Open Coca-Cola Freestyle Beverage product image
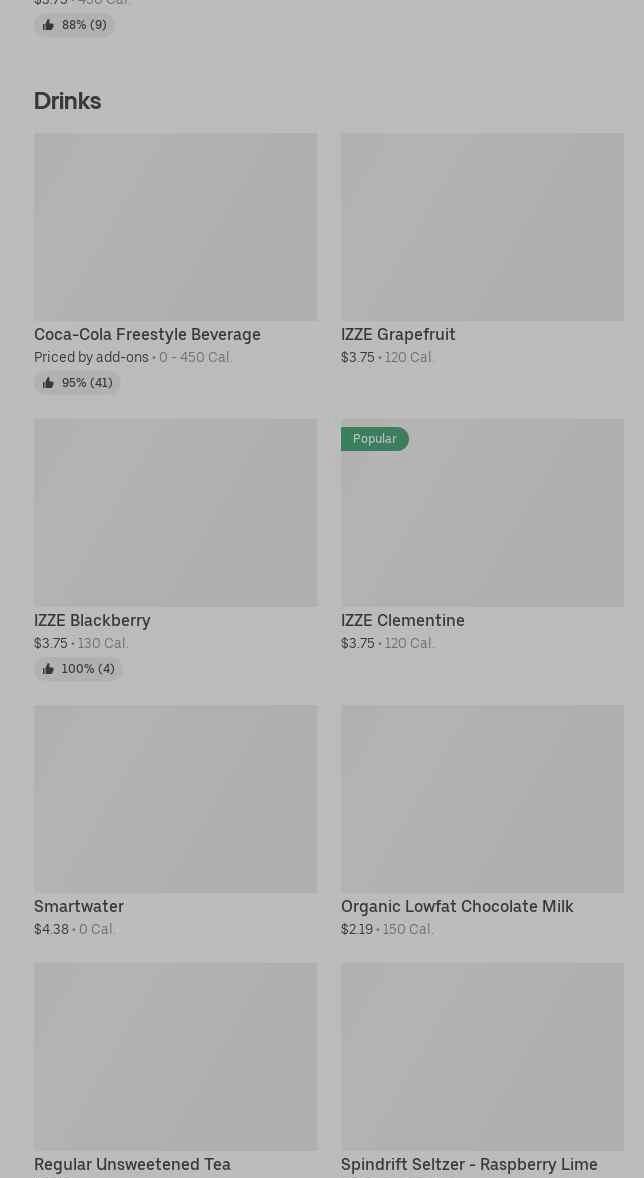 175,227
